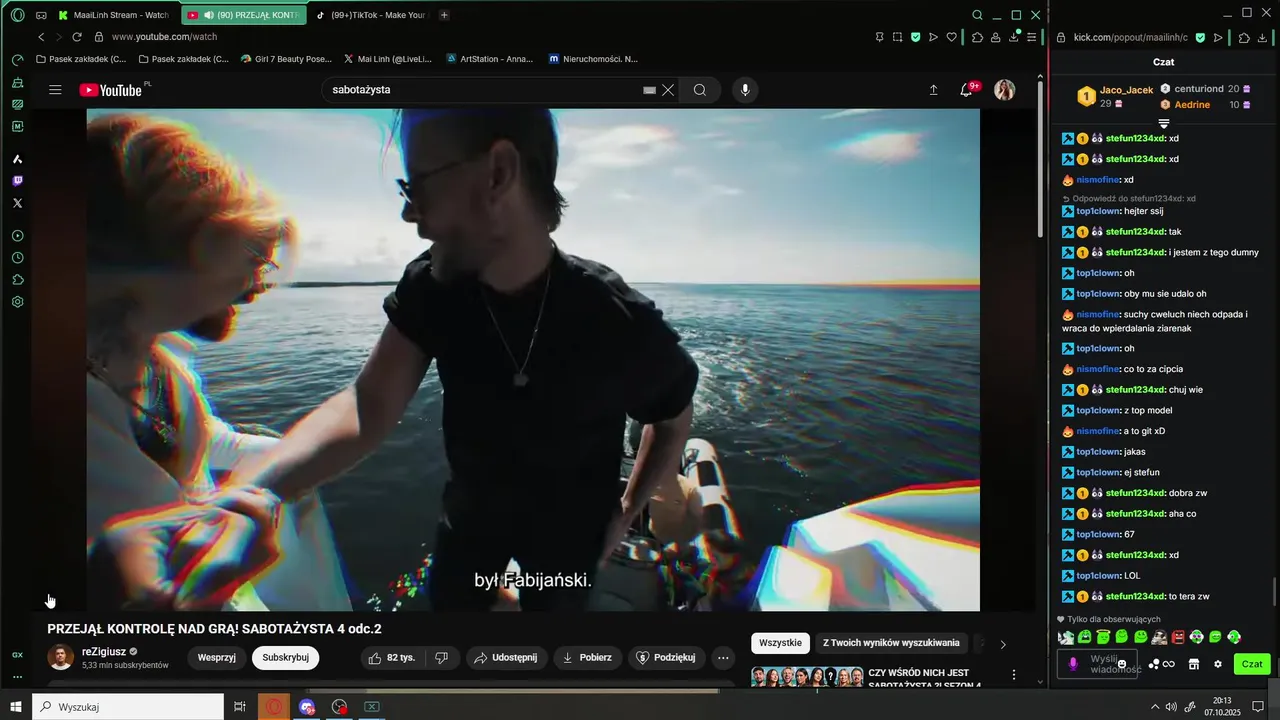Viewport: 1280px width, 720px height.
Task: Open the recommended Sabotażysta video thumbnail
Action: coord(807,677)
